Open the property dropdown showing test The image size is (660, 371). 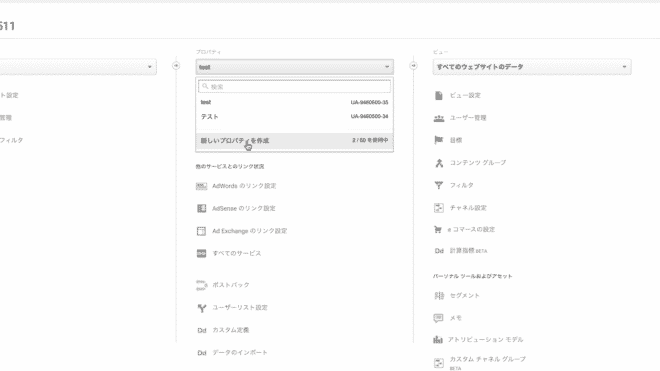(x=294, y=67)
